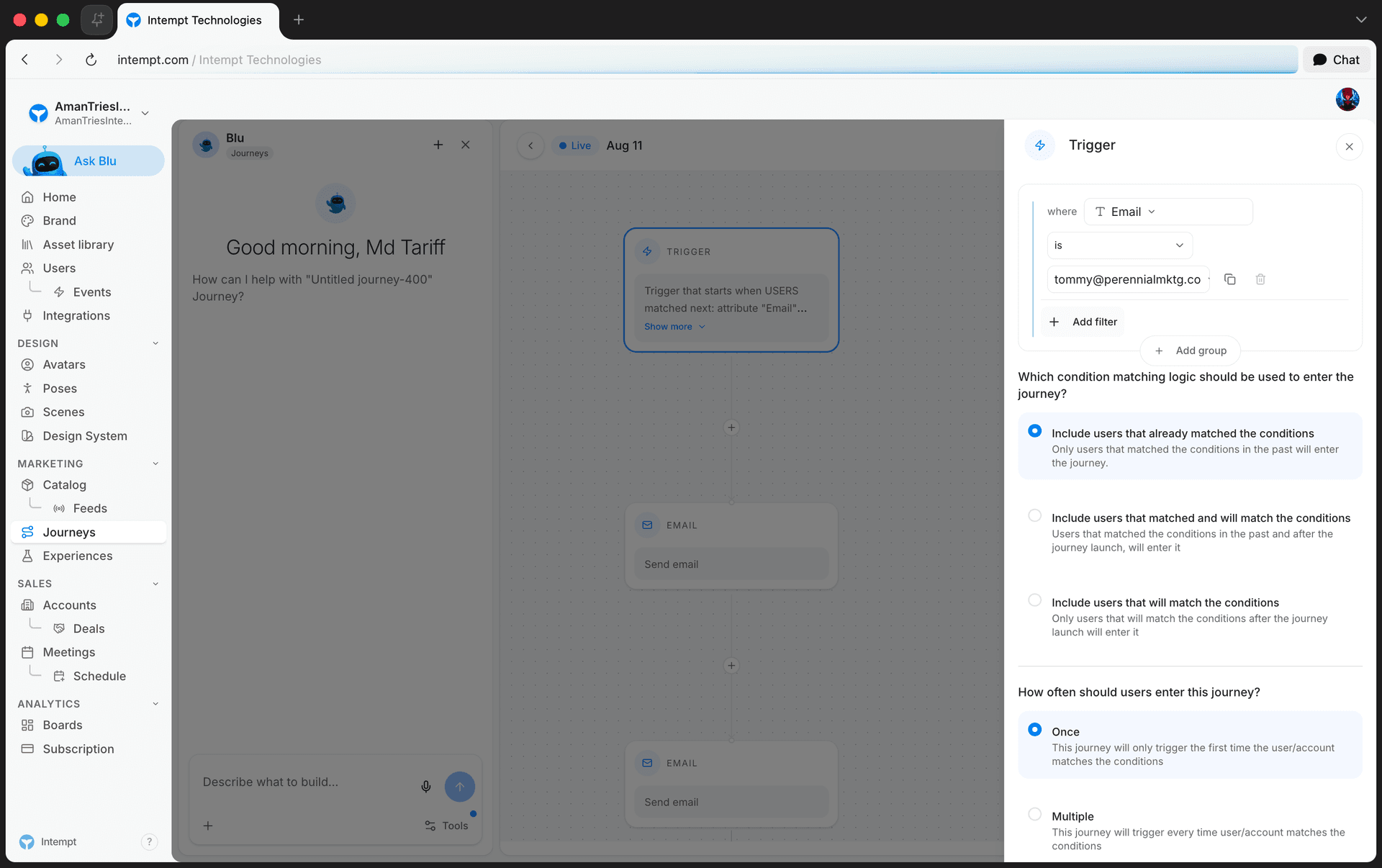The width and height of the screenshot is (1382, 868).
Task: Collapse the MARKETING section
Action: (155, 464)
